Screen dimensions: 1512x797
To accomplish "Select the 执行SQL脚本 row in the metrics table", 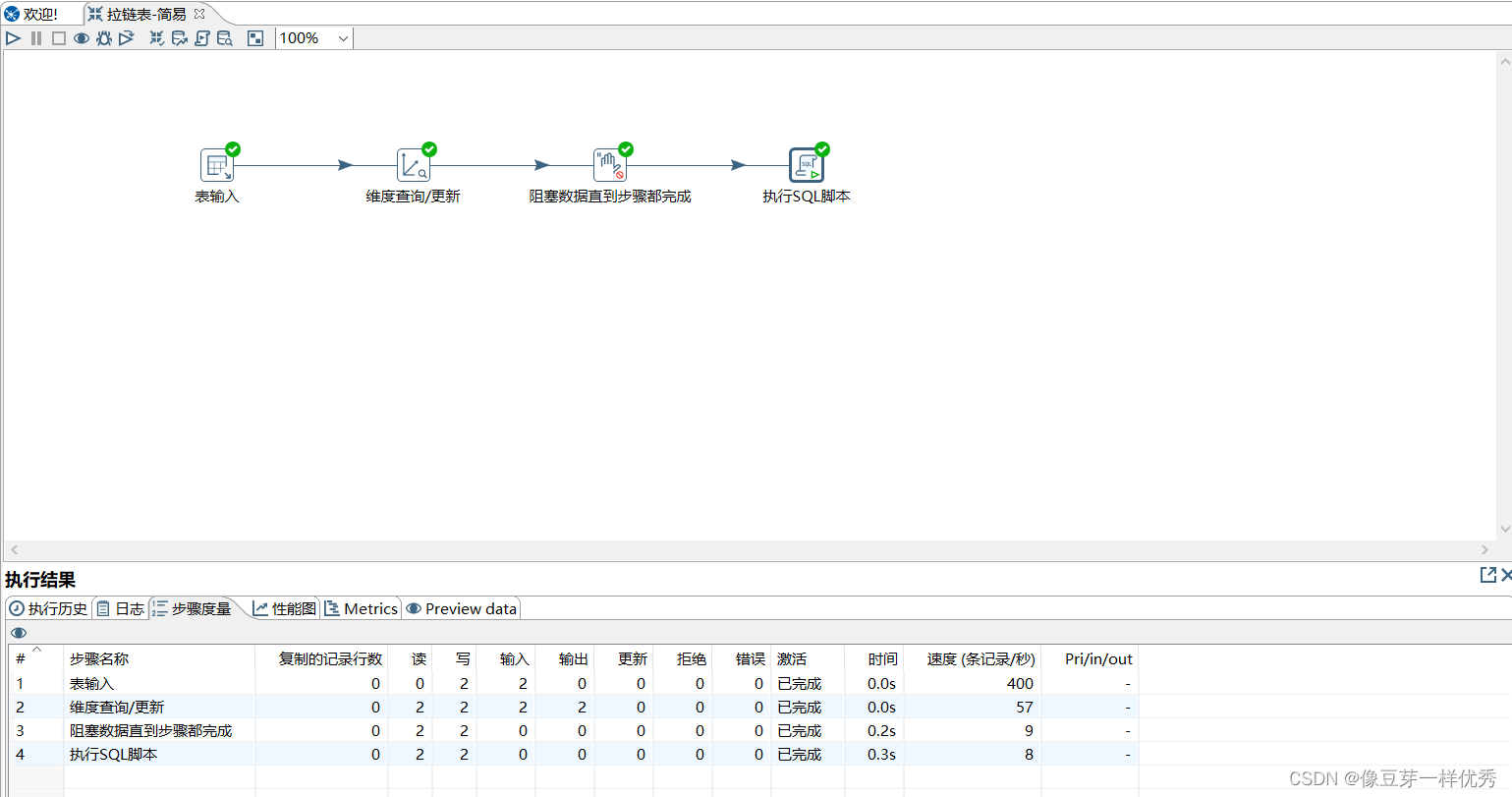I will point(574,754).
